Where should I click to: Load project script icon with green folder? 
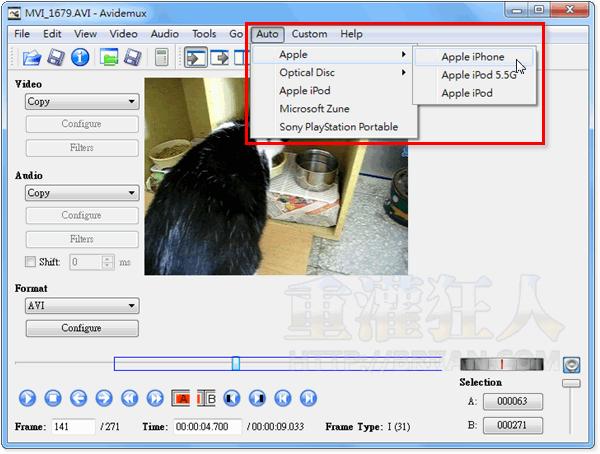pos(109,58)
